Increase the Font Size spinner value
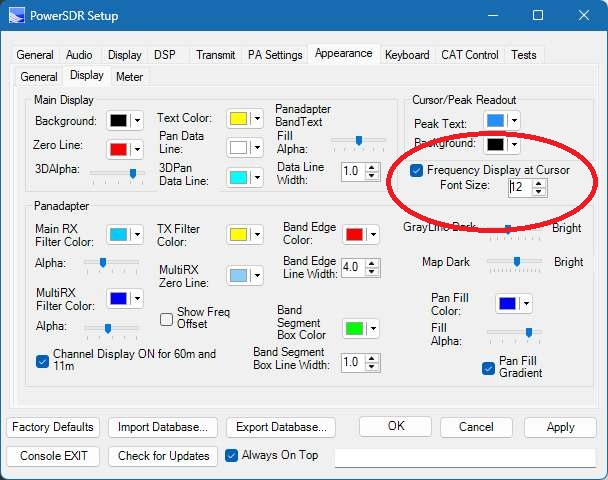The width and height of the screenshot is (608, 480). pos(539,183)
